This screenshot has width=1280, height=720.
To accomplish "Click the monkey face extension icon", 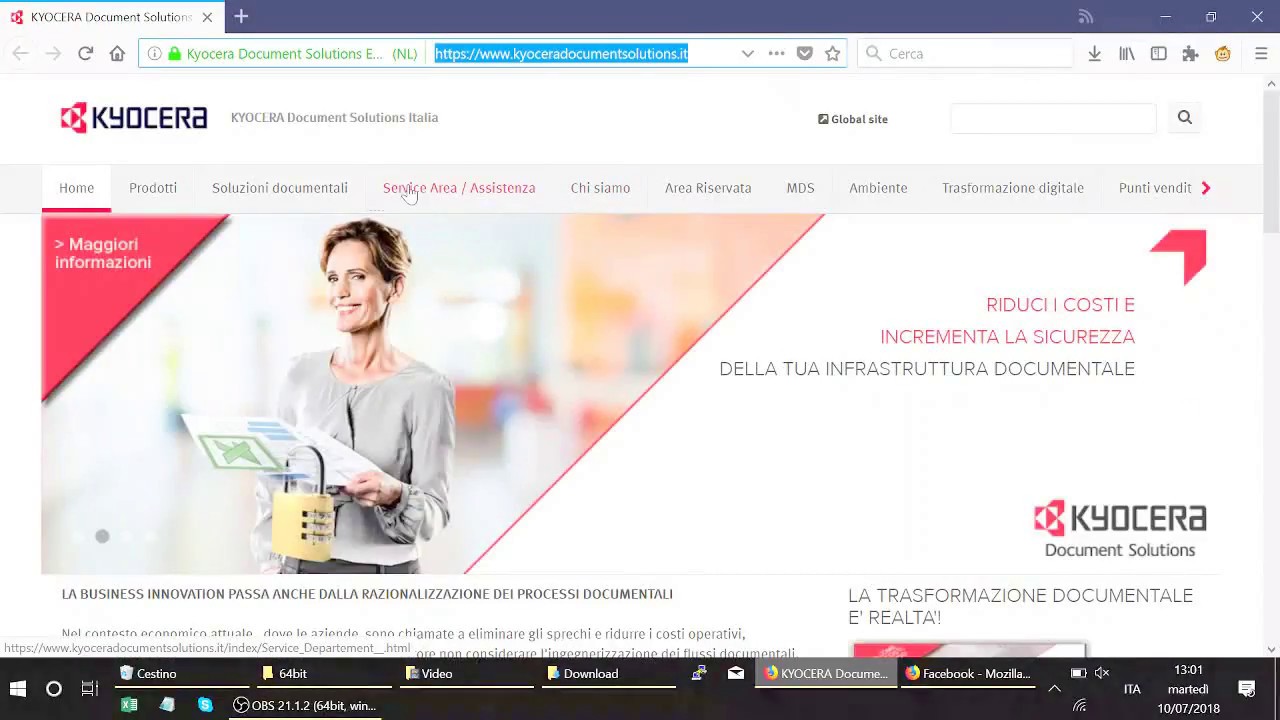I will [1223, 54].
